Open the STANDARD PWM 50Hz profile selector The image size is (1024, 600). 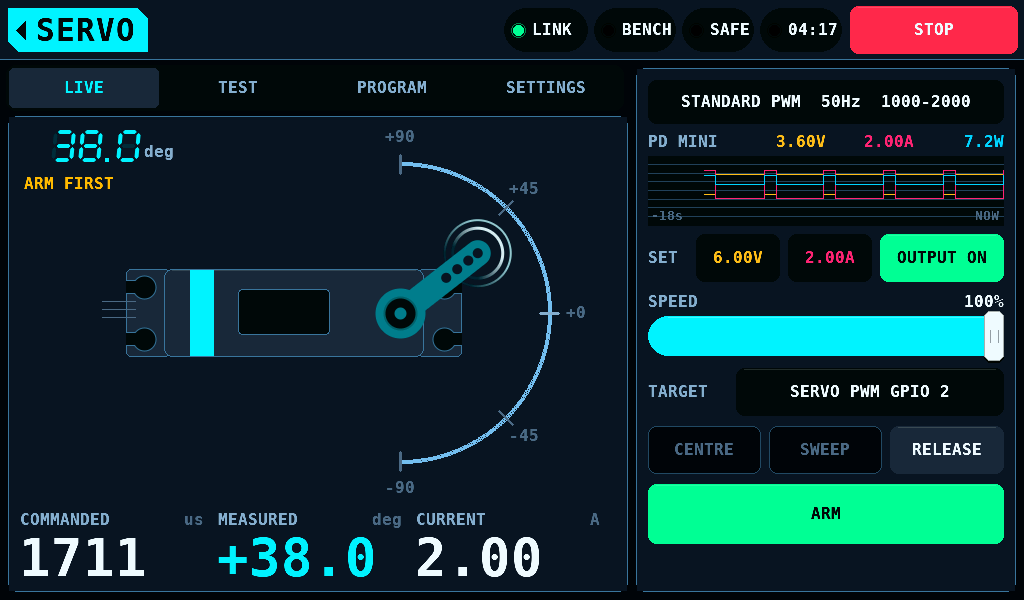[825, 102]
